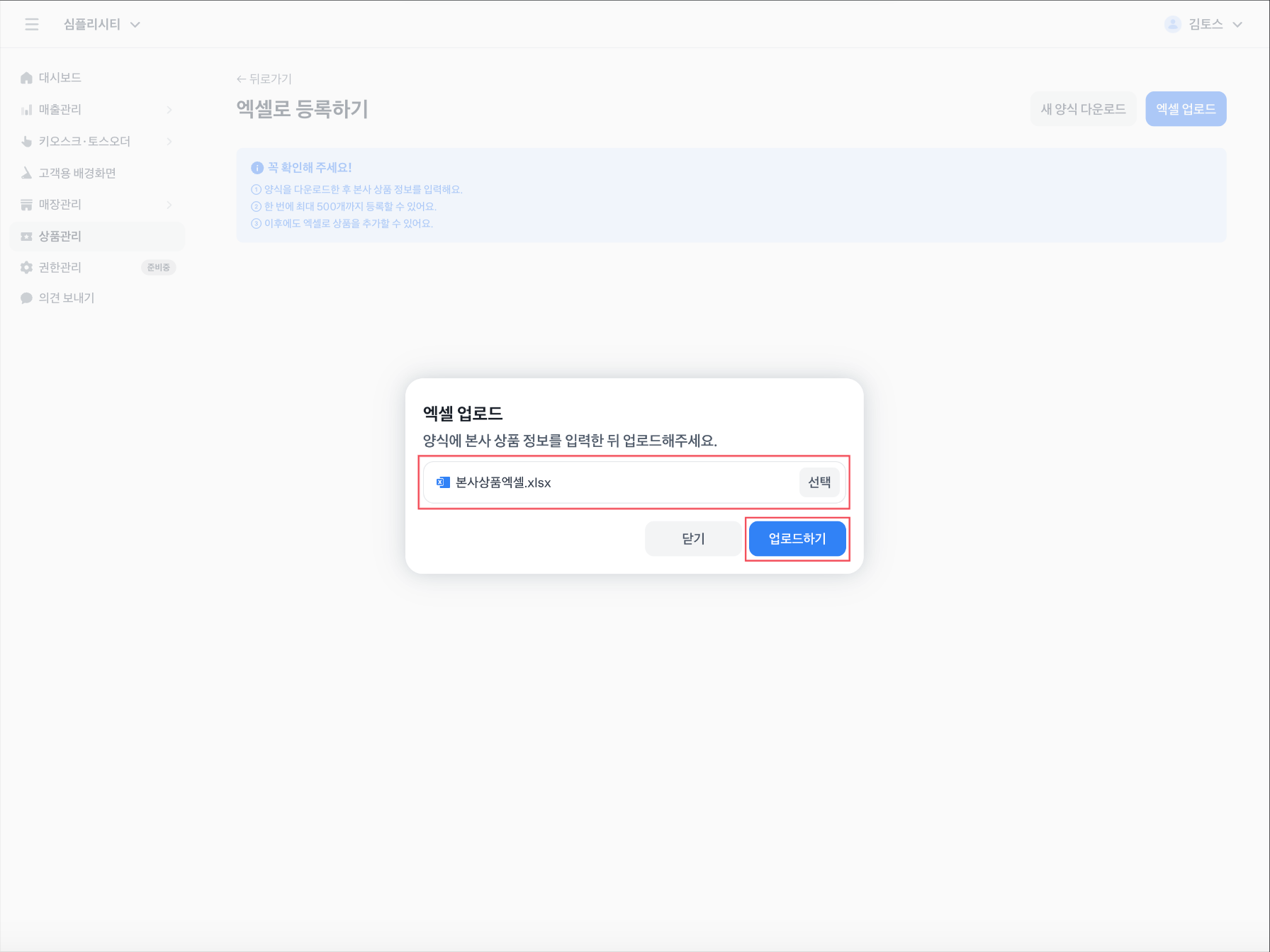Click the 권한관리 gear icon
The width and height of the screenshot is (1270, 952).
pos(27,268)
